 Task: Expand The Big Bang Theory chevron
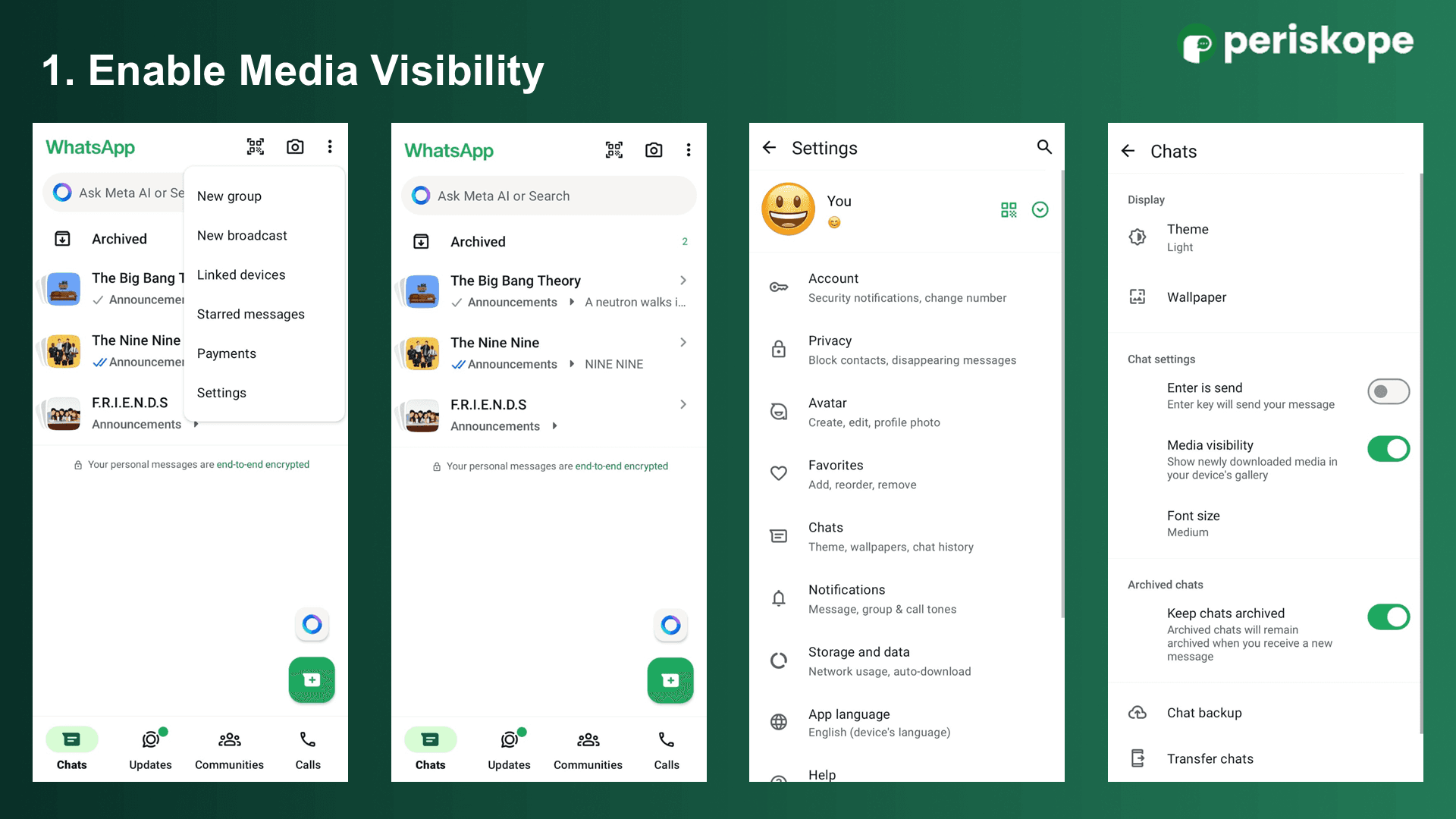[x=683, y=280]
